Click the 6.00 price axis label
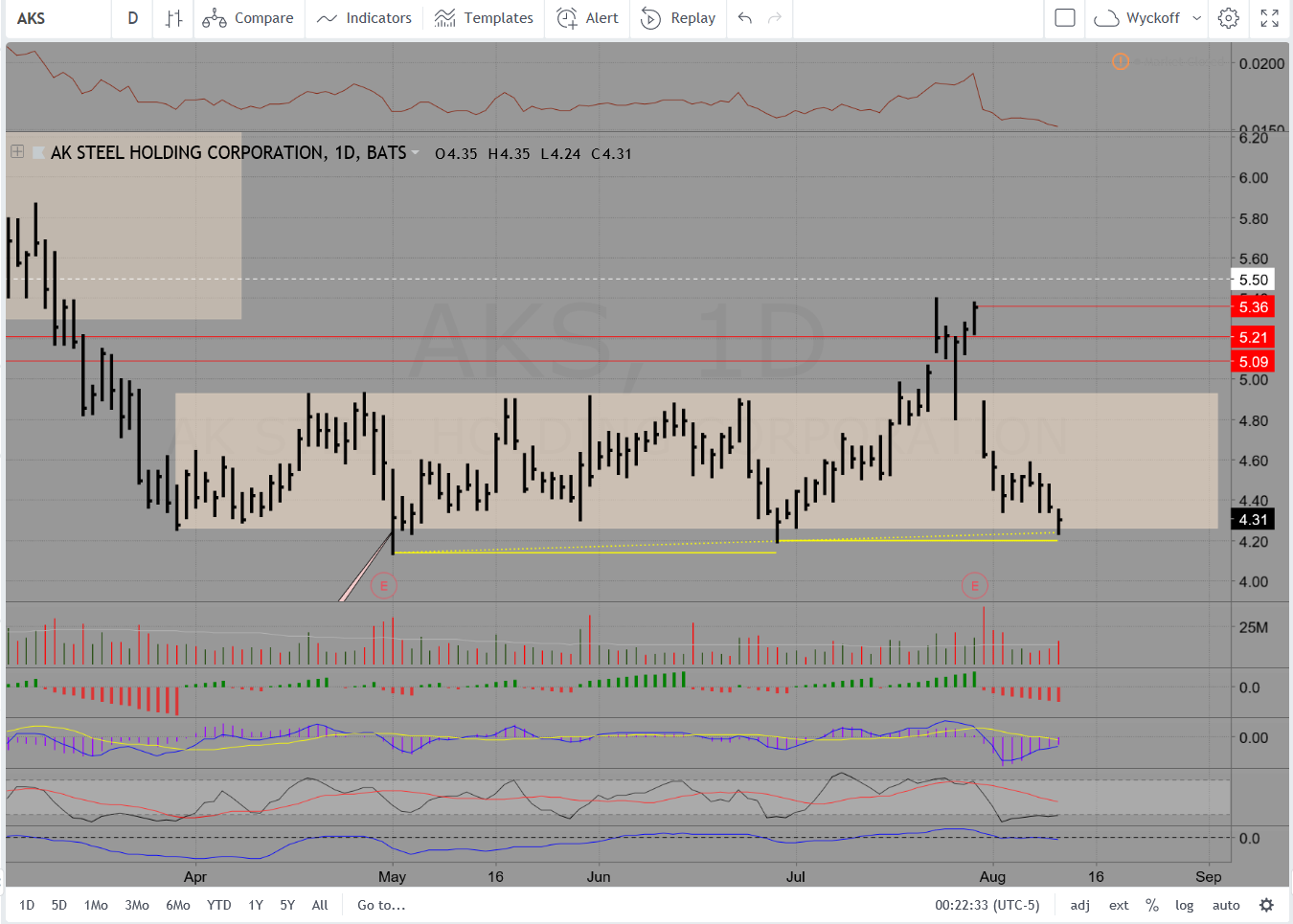Image resolution: width=1293 pixels, height=924 pixels. click(x=1253, y=177)
